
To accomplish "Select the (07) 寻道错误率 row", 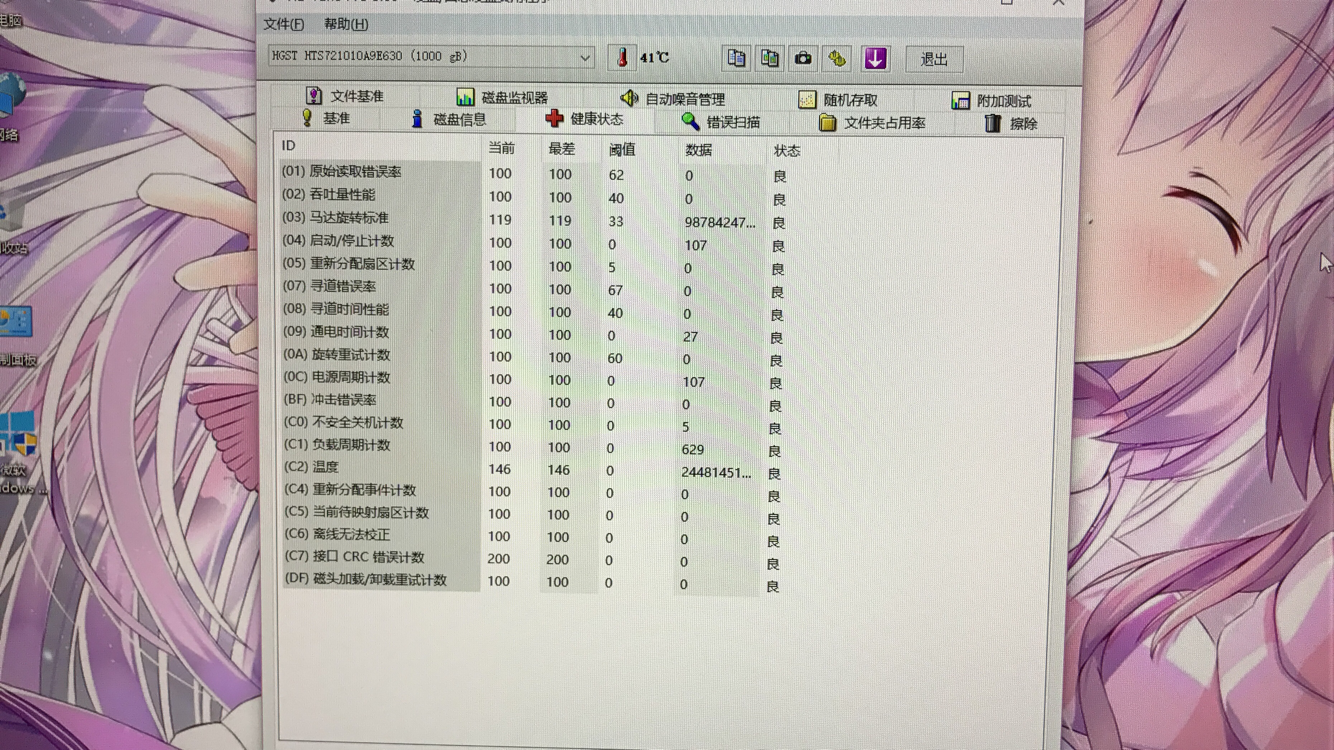I will [x=535, y=288].
